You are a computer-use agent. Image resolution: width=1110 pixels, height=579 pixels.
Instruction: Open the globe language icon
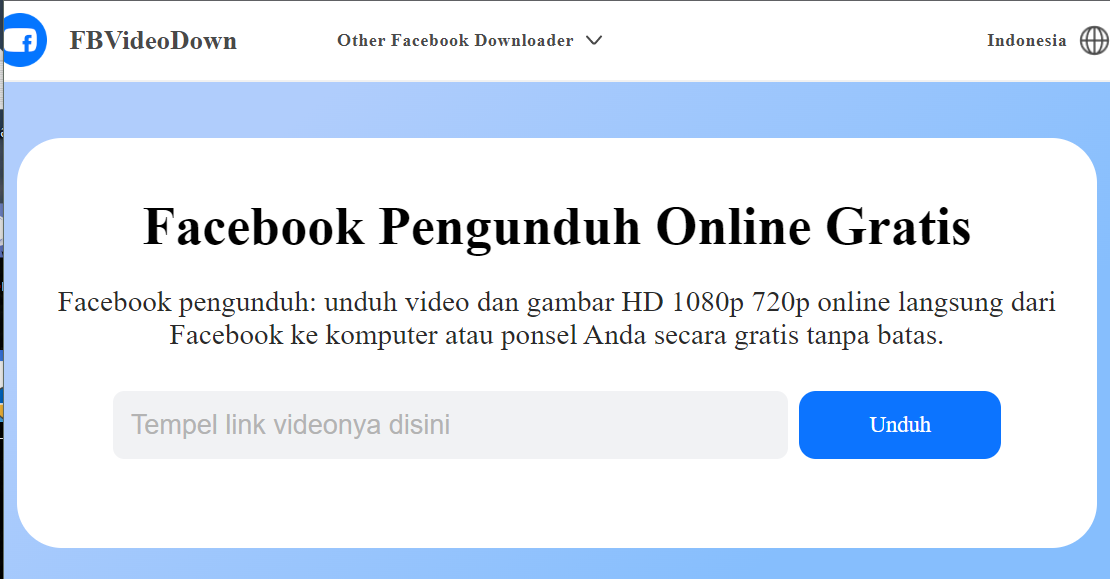(1094, 41)
